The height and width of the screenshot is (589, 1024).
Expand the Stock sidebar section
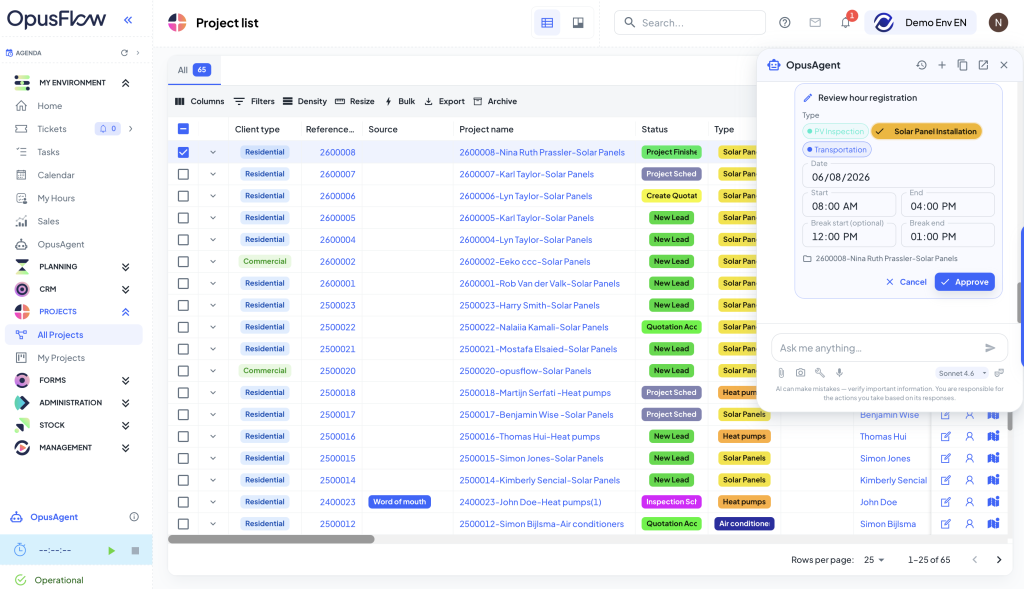[125, 425]
